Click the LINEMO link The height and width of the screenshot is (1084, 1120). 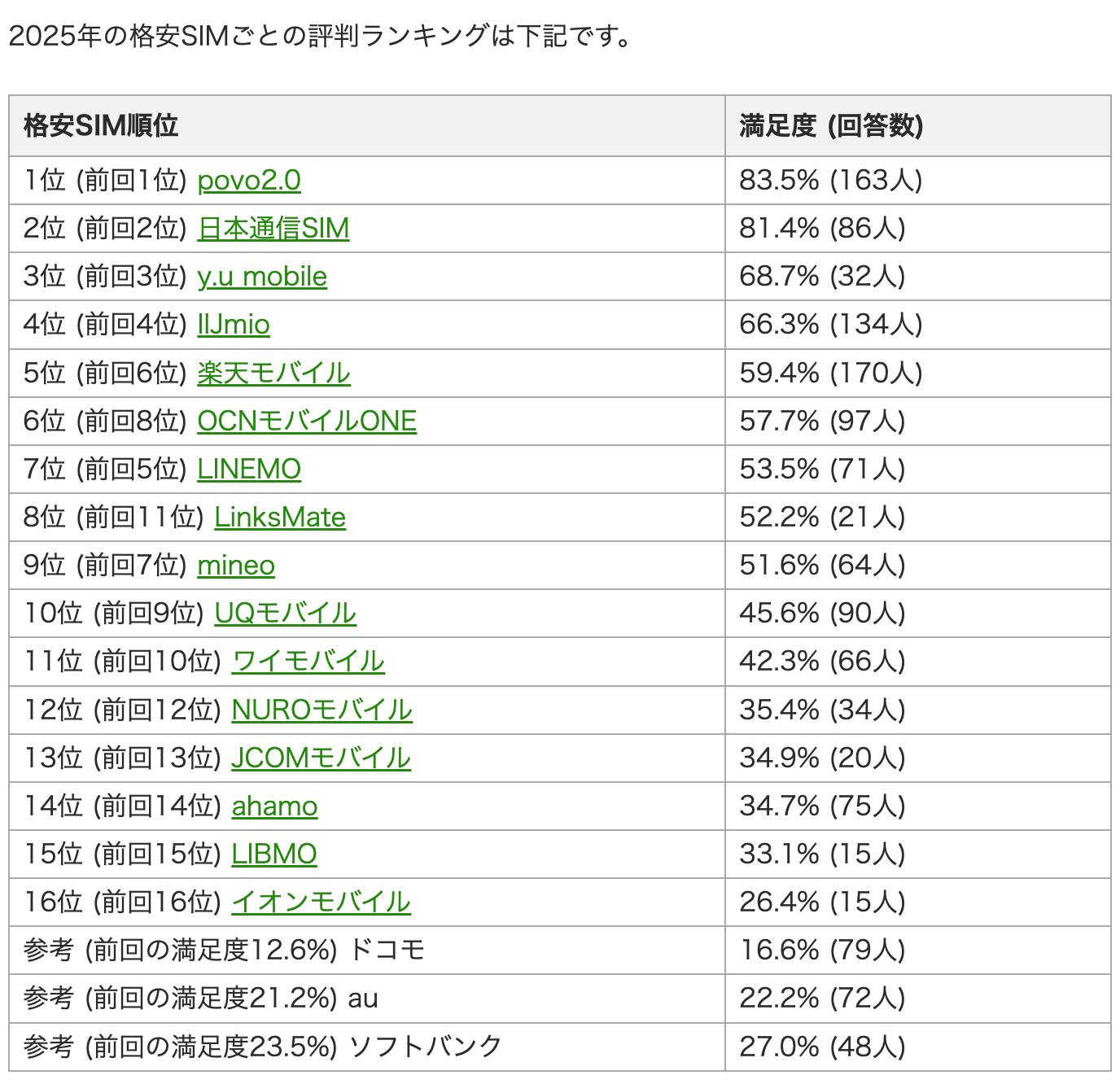[x=249, y=469]
